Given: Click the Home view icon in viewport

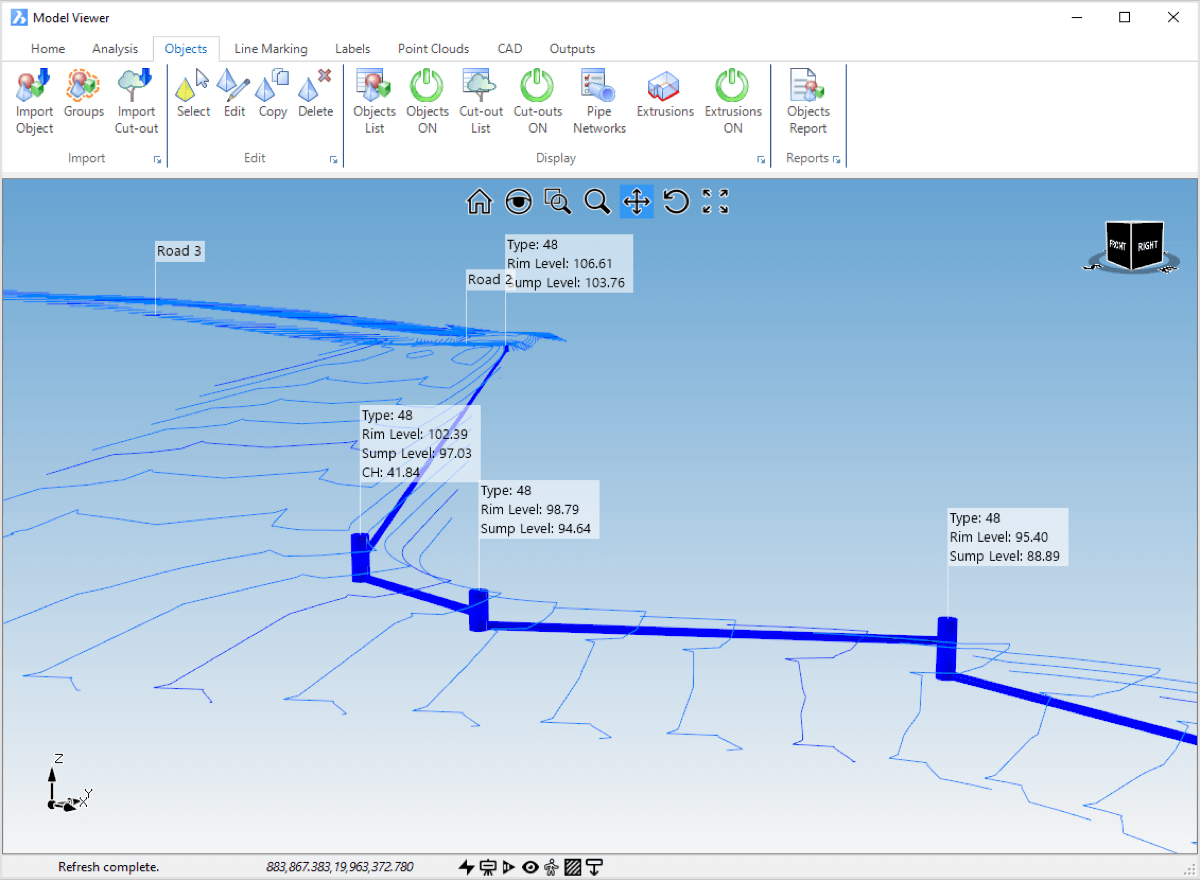Looking at the screenshot, I should point(479,202).
